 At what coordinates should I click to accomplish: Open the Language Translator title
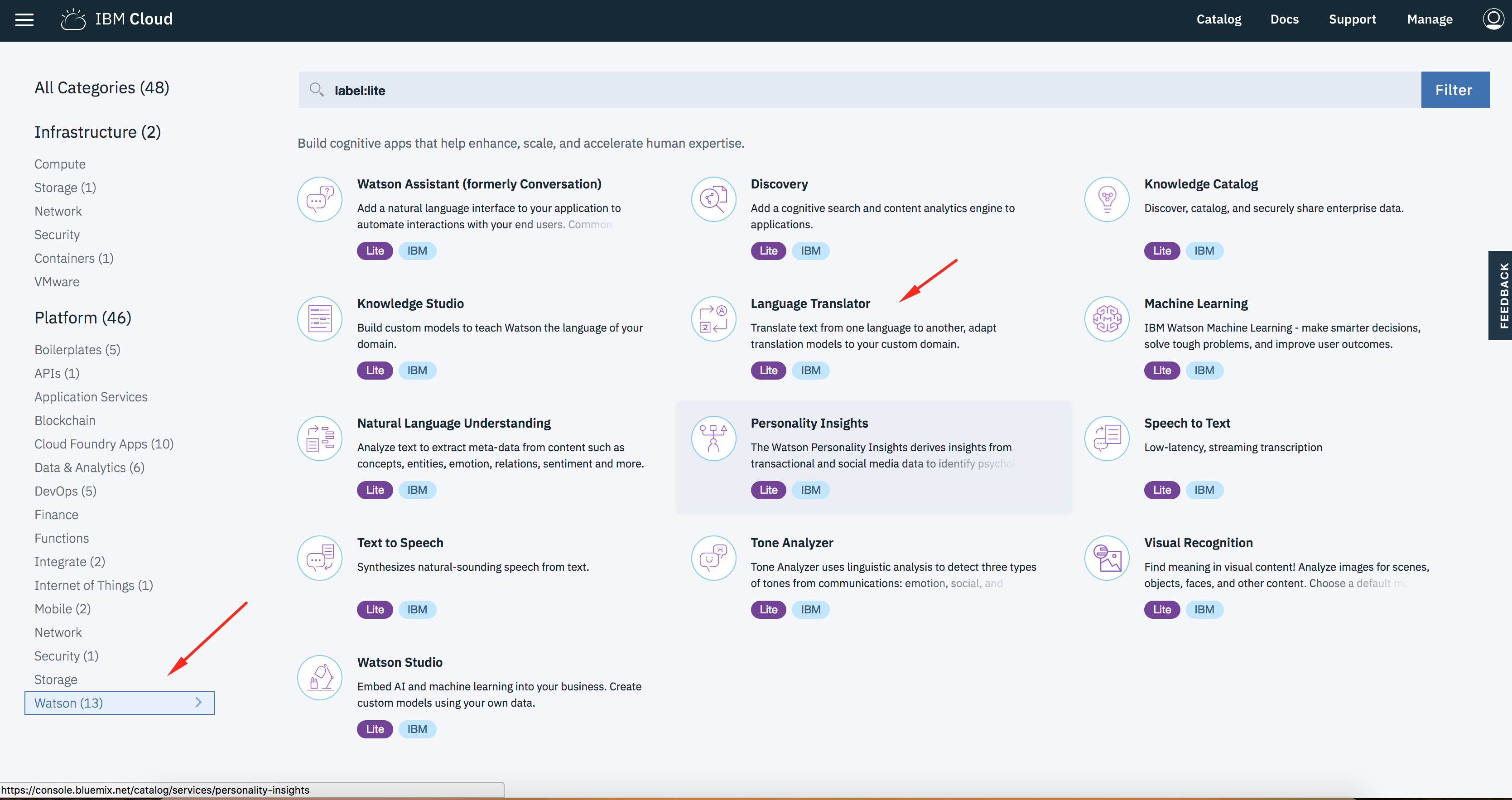[810, 304]
